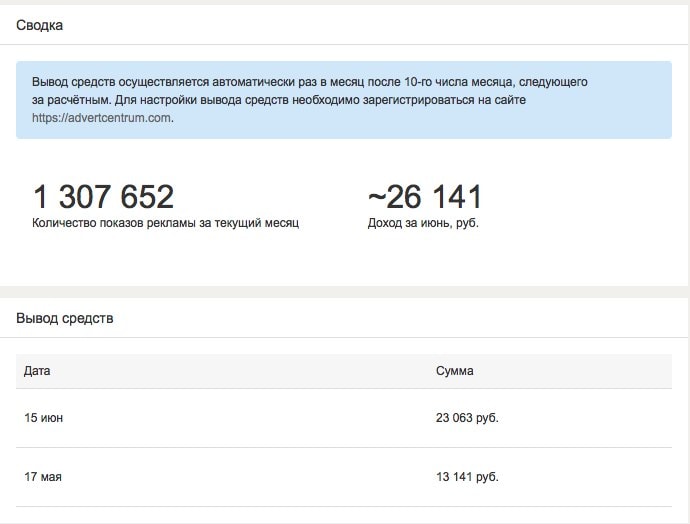
Task: Select the ~26 141 income figure
Action: pyautogui.click(x=425, y=196)
